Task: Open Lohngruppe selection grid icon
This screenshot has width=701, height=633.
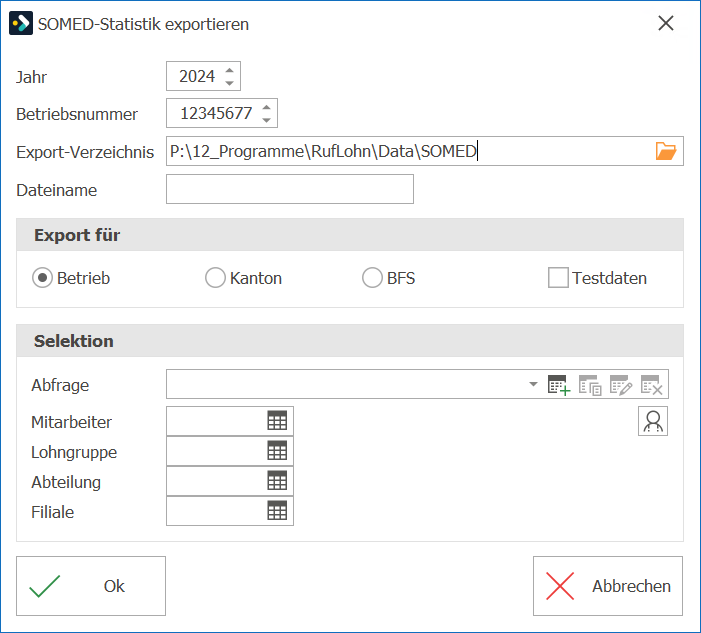Action: pos(277,451)
